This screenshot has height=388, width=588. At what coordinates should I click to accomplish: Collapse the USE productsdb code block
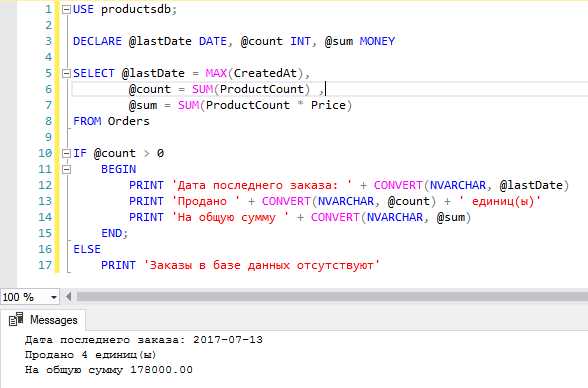click(x=66, y=10)
